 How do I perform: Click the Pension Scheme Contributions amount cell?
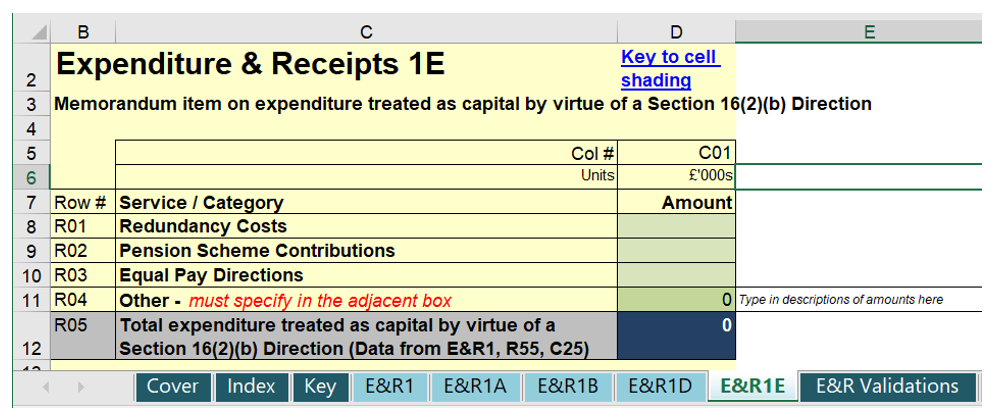tap(677, 251)
